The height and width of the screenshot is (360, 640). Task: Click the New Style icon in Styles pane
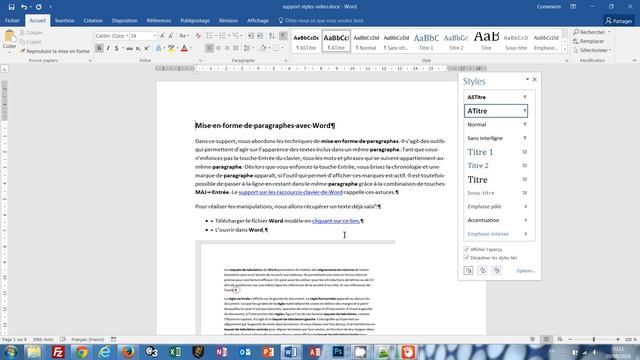[468, 270]
